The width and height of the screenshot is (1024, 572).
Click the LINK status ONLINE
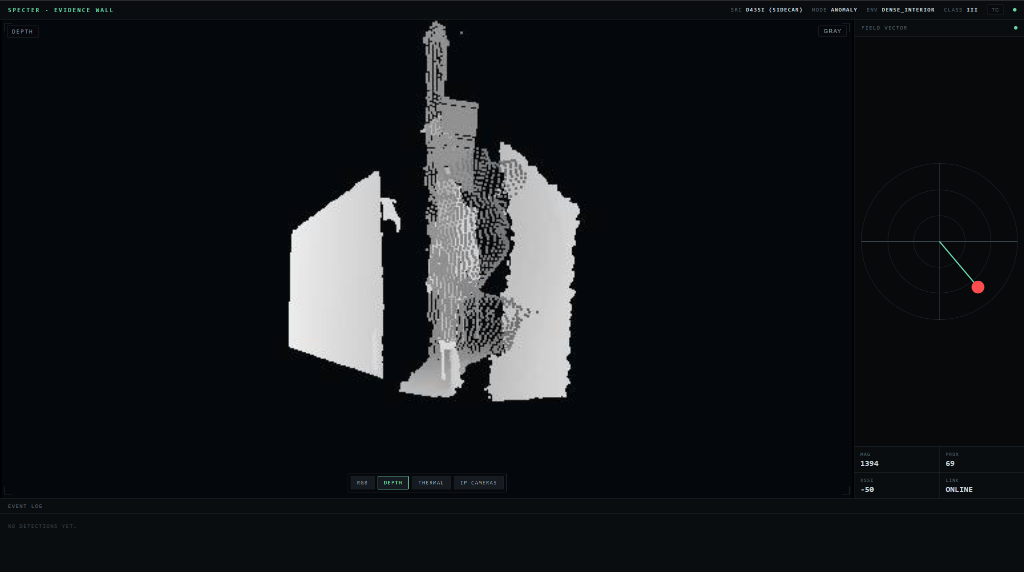point(959,490)
